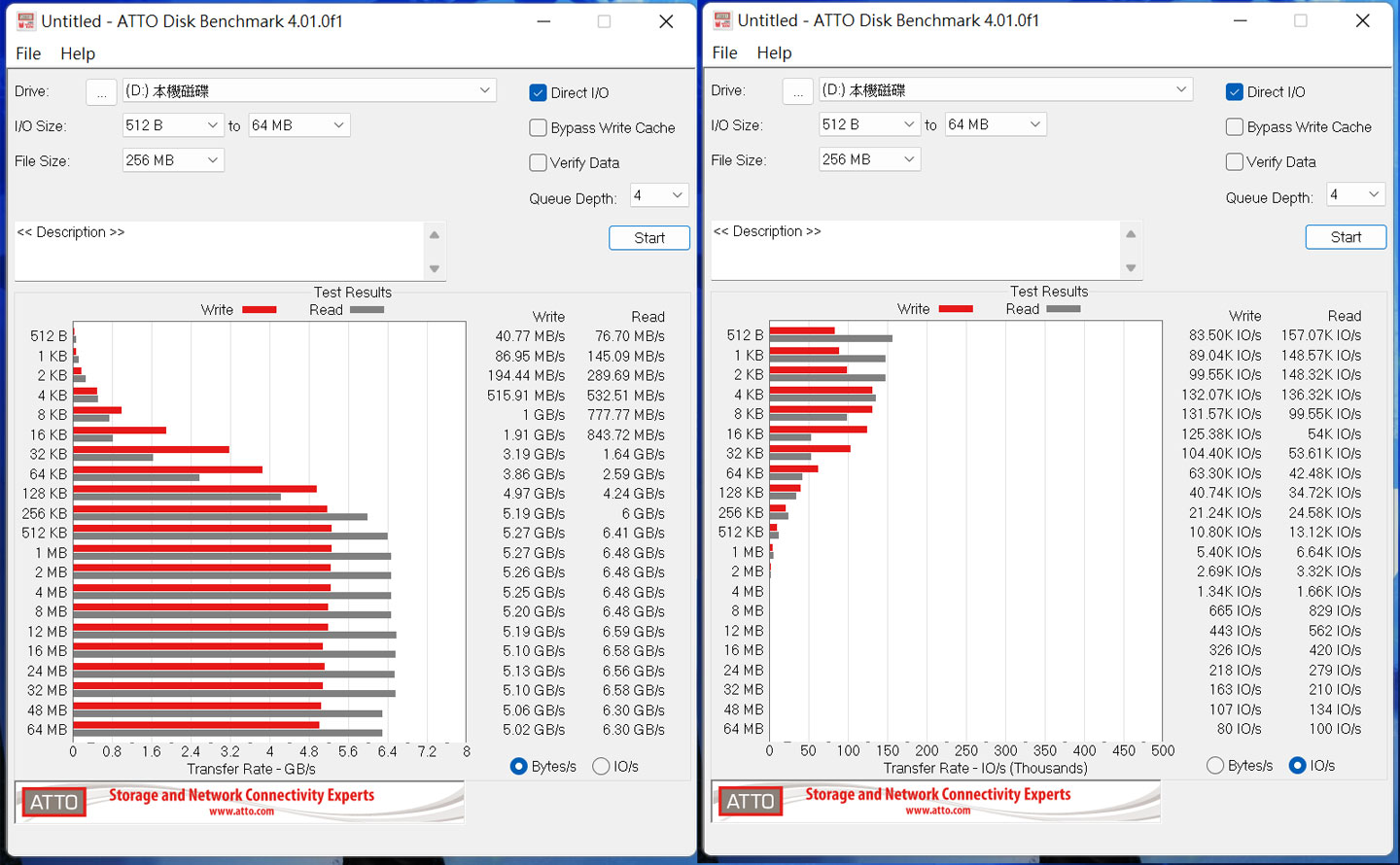Click 5.02 GB/s write value for 64 MB
This screenshot has height=865, width=1400.
(x=534, y=730)
